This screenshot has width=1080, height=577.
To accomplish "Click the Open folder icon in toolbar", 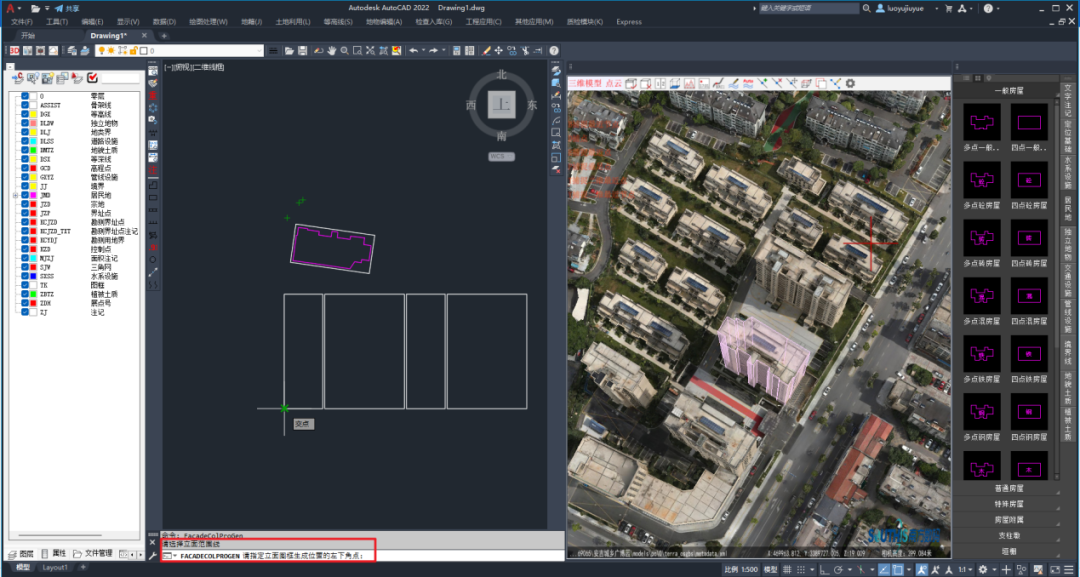I will click(x=290, y=50).
